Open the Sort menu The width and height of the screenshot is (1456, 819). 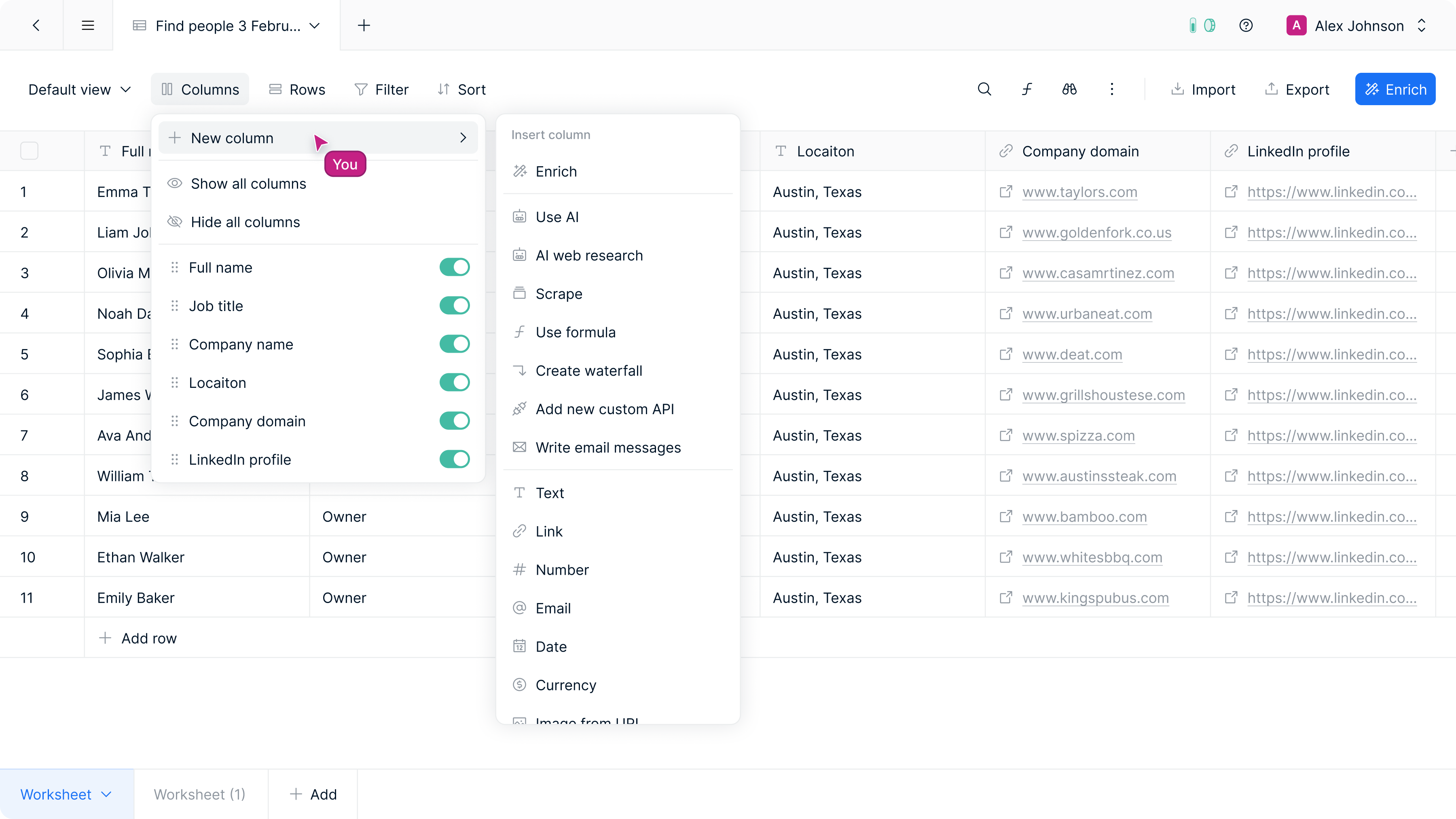pos(462,89)
